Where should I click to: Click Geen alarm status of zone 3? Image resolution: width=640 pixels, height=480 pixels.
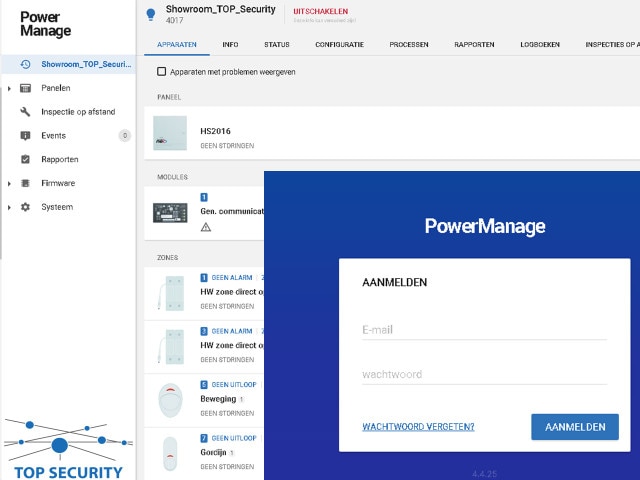232,331
